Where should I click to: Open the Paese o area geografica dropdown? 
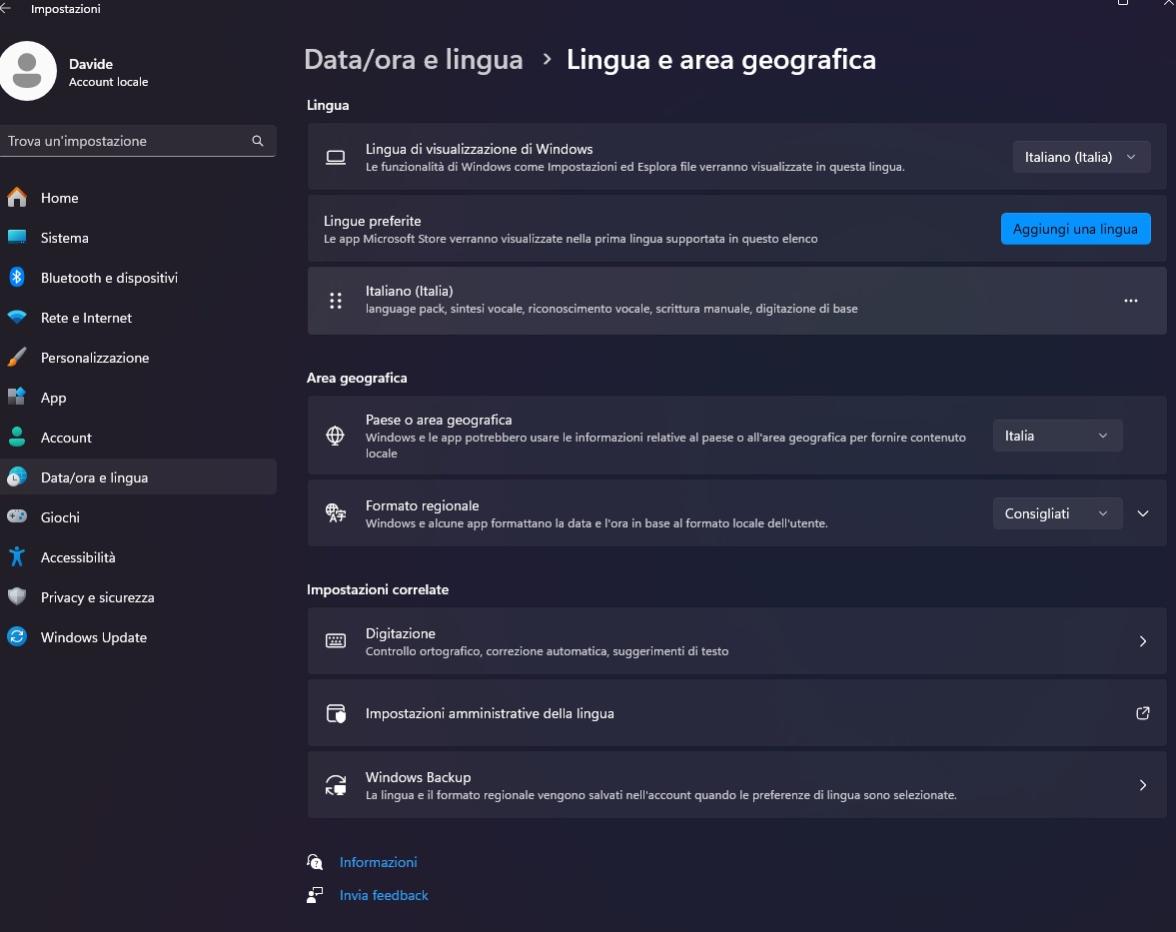(1057, 436)
